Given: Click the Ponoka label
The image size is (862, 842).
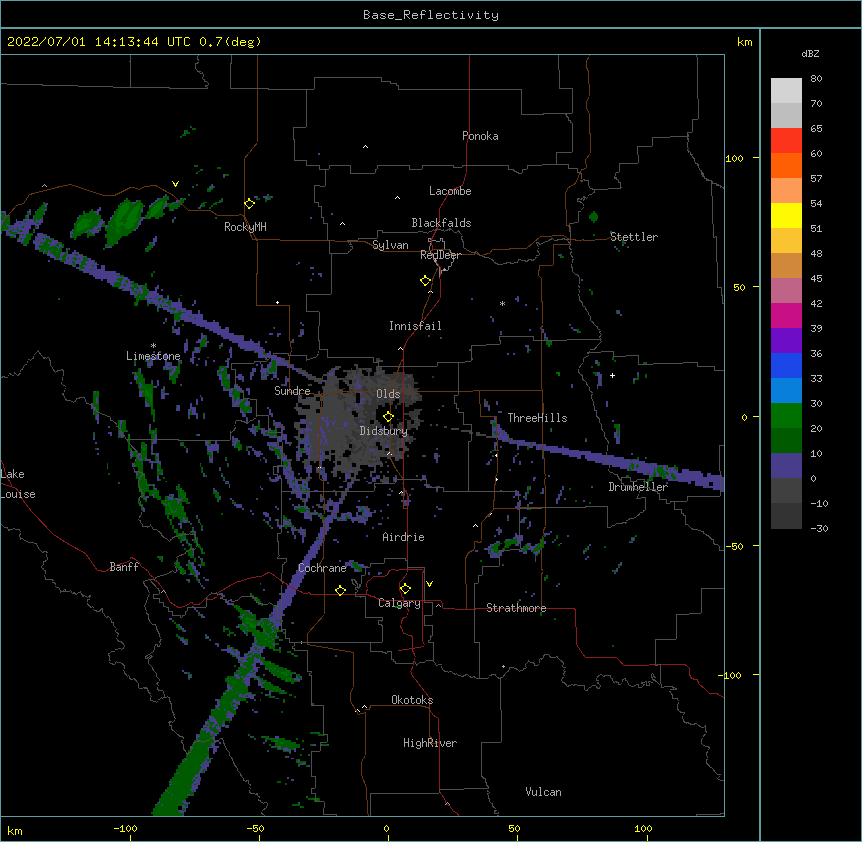Looking at the screenshot, I should (x=480, y=136).
